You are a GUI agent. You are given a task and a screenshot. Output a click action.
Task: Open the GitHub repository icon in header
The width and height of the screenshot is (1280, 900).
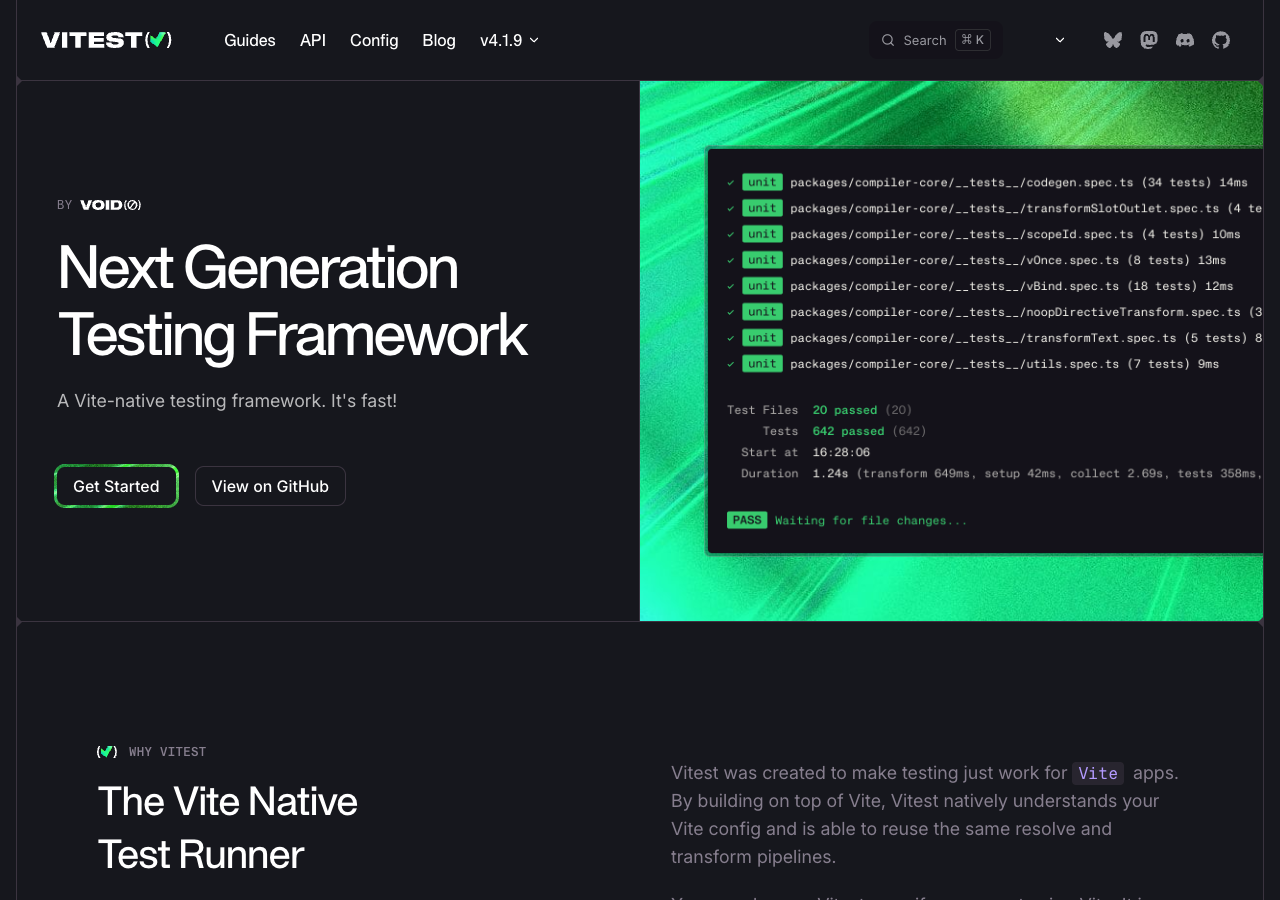1221,40
